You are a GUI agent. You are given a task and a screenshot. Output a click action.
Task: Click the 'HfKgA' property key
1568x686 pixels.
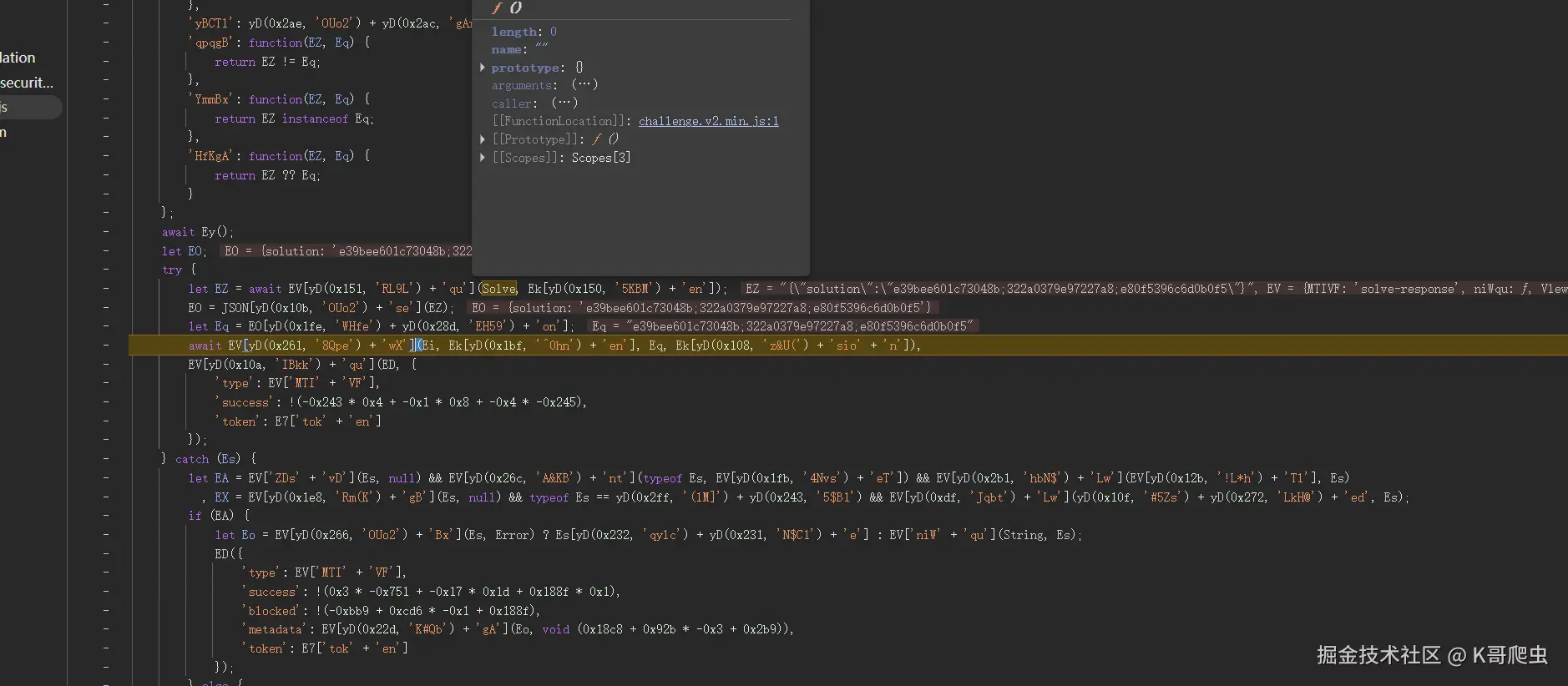212,156
